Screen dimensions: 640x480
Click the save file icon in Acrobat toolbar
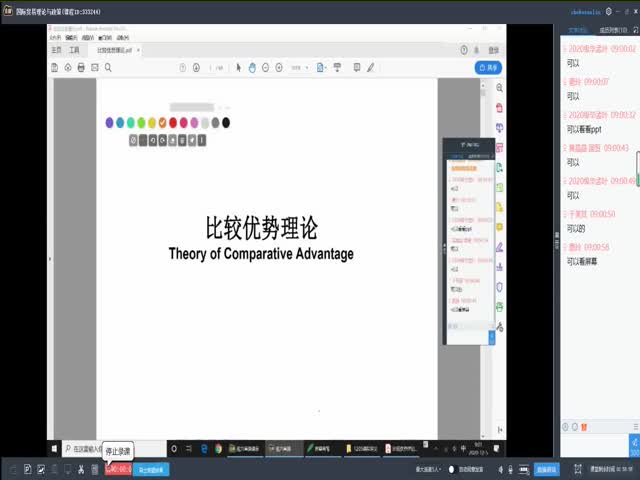point(55,68)
